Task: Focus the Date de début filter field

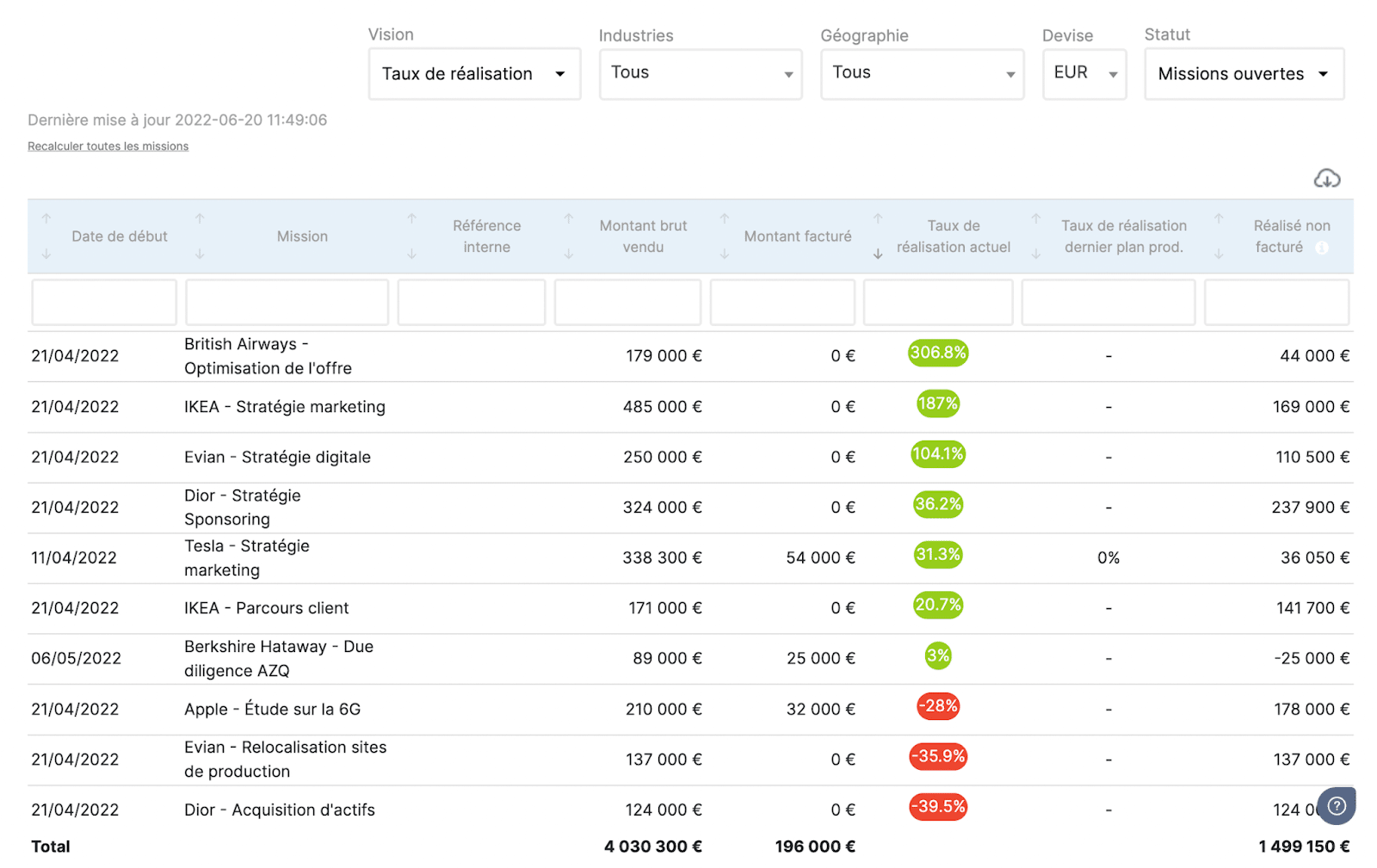Action: 104,302
